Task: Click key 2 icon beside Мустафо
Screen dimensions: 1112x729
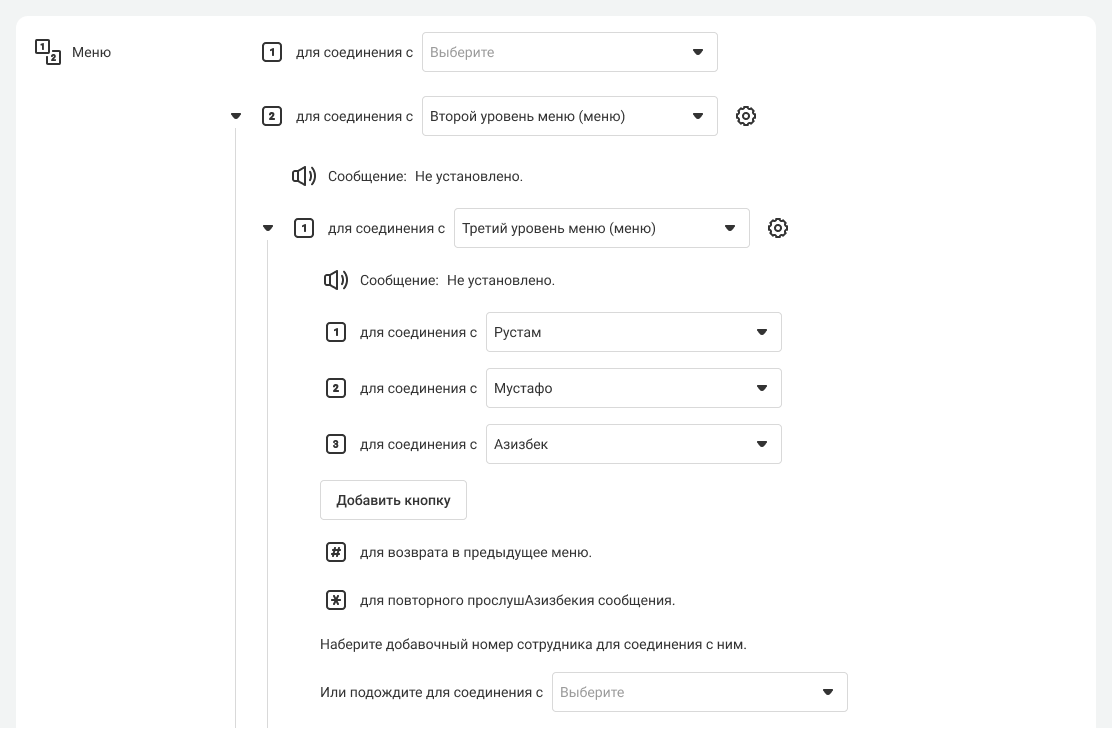Action: 336,388
